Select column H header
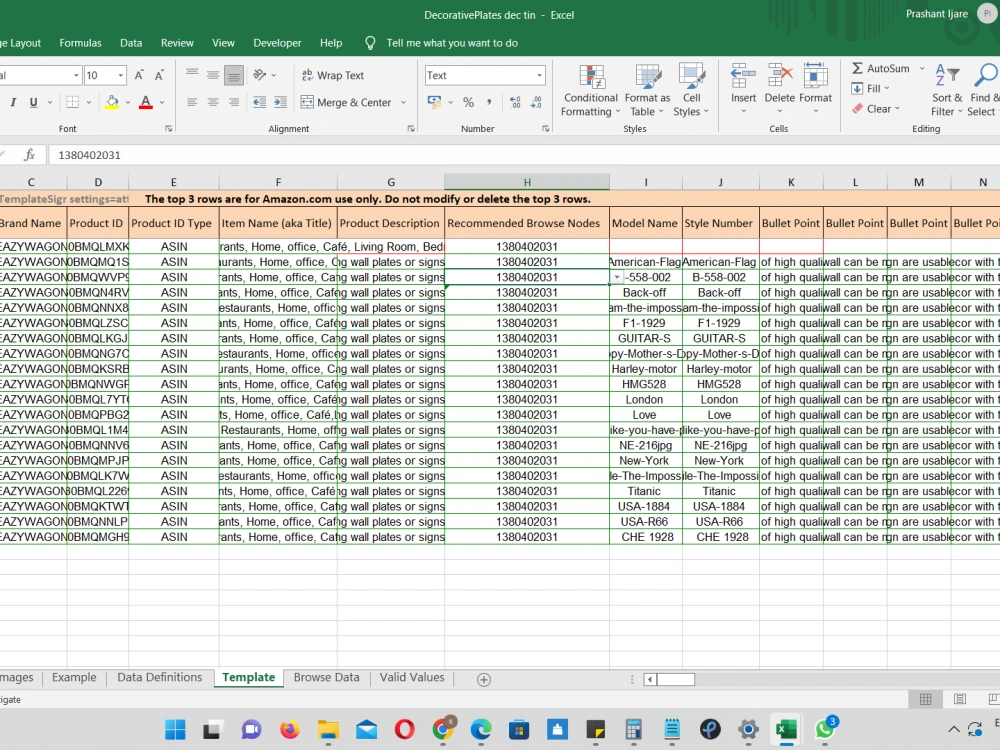The height and width of the screenshot is (750, 1000). (527, 182)
